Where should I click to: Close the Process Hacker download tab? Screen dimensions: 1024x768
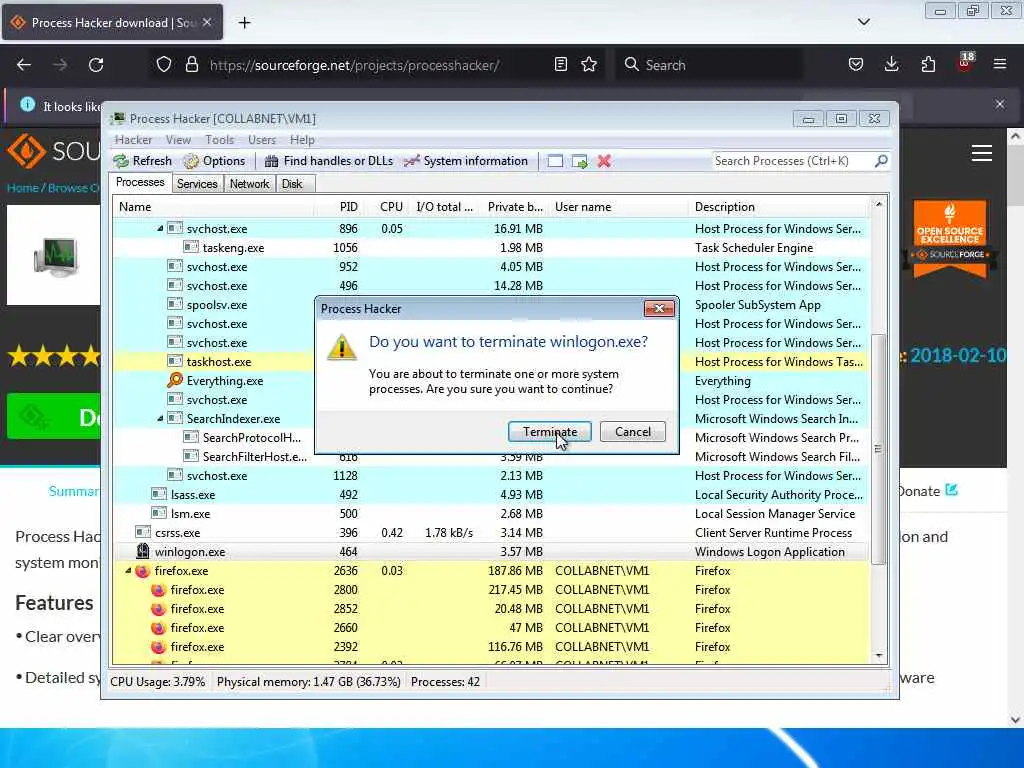coord(207,22)
